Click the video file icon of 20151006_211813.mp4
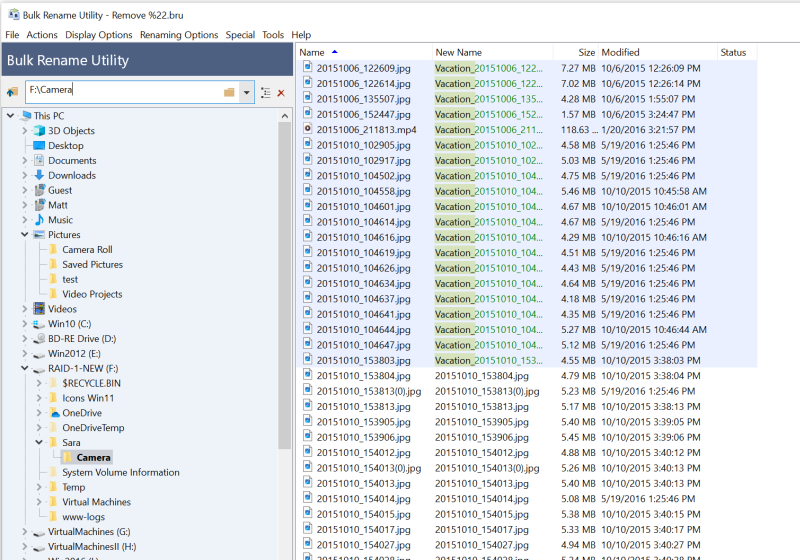Viewport: 800px width, 560px height. (308, 129)
